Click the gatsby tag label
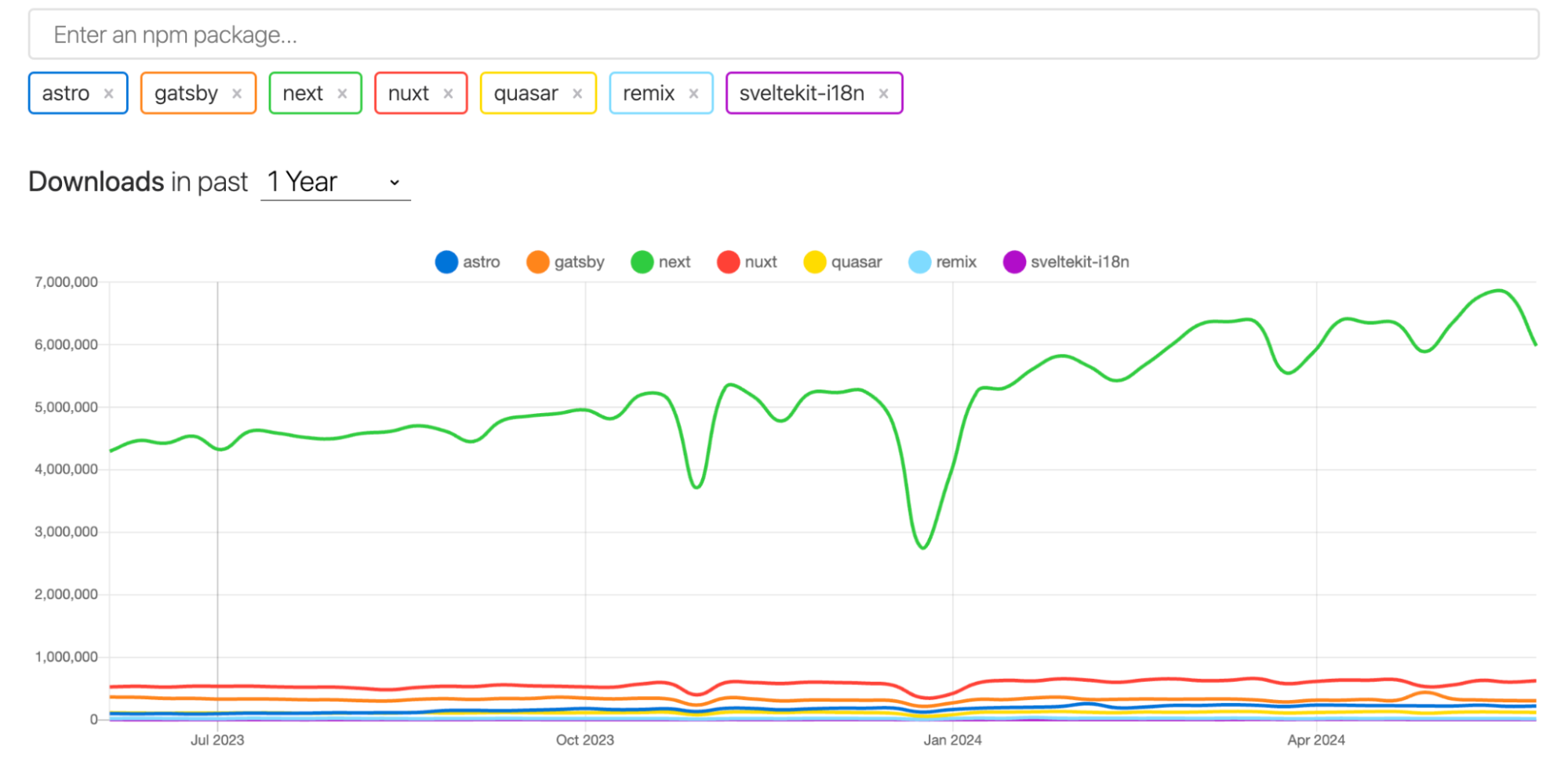This screenshot has width=1568, height=780. [x=186, y=93]
